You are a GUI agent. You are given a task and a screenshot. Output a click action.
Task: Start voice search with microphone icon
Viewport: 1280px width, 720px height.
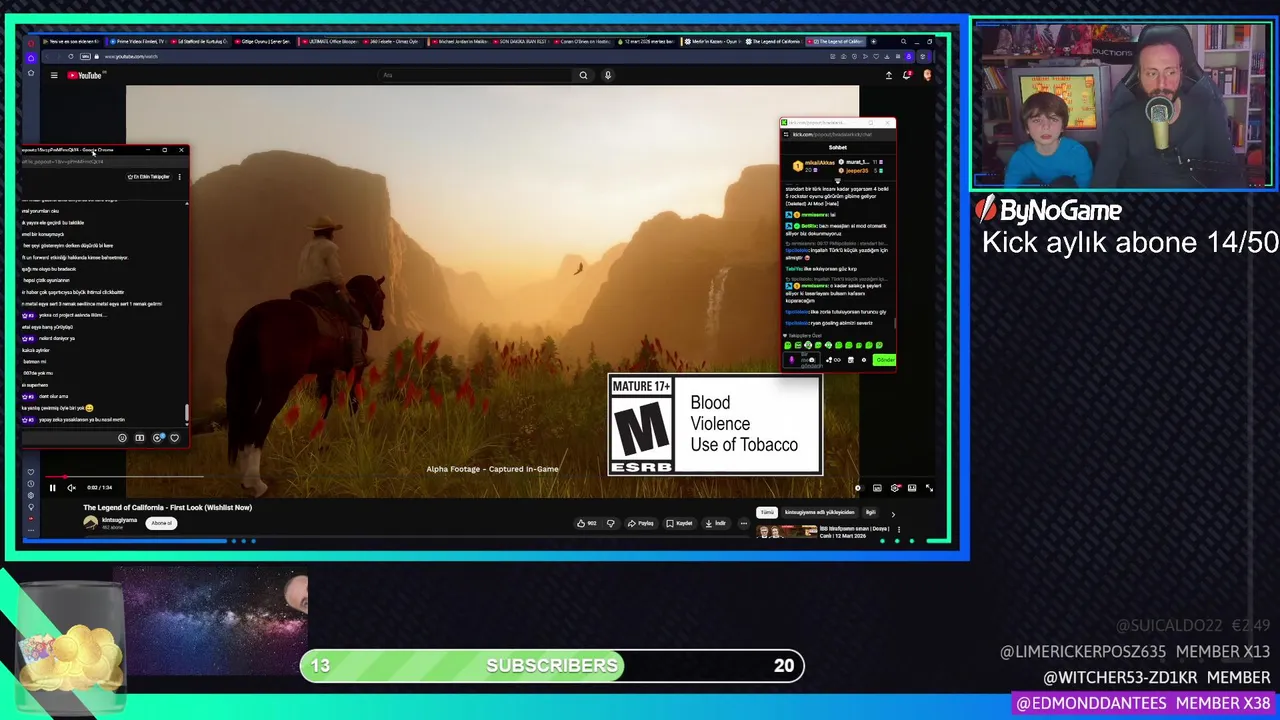pos(607,75)
